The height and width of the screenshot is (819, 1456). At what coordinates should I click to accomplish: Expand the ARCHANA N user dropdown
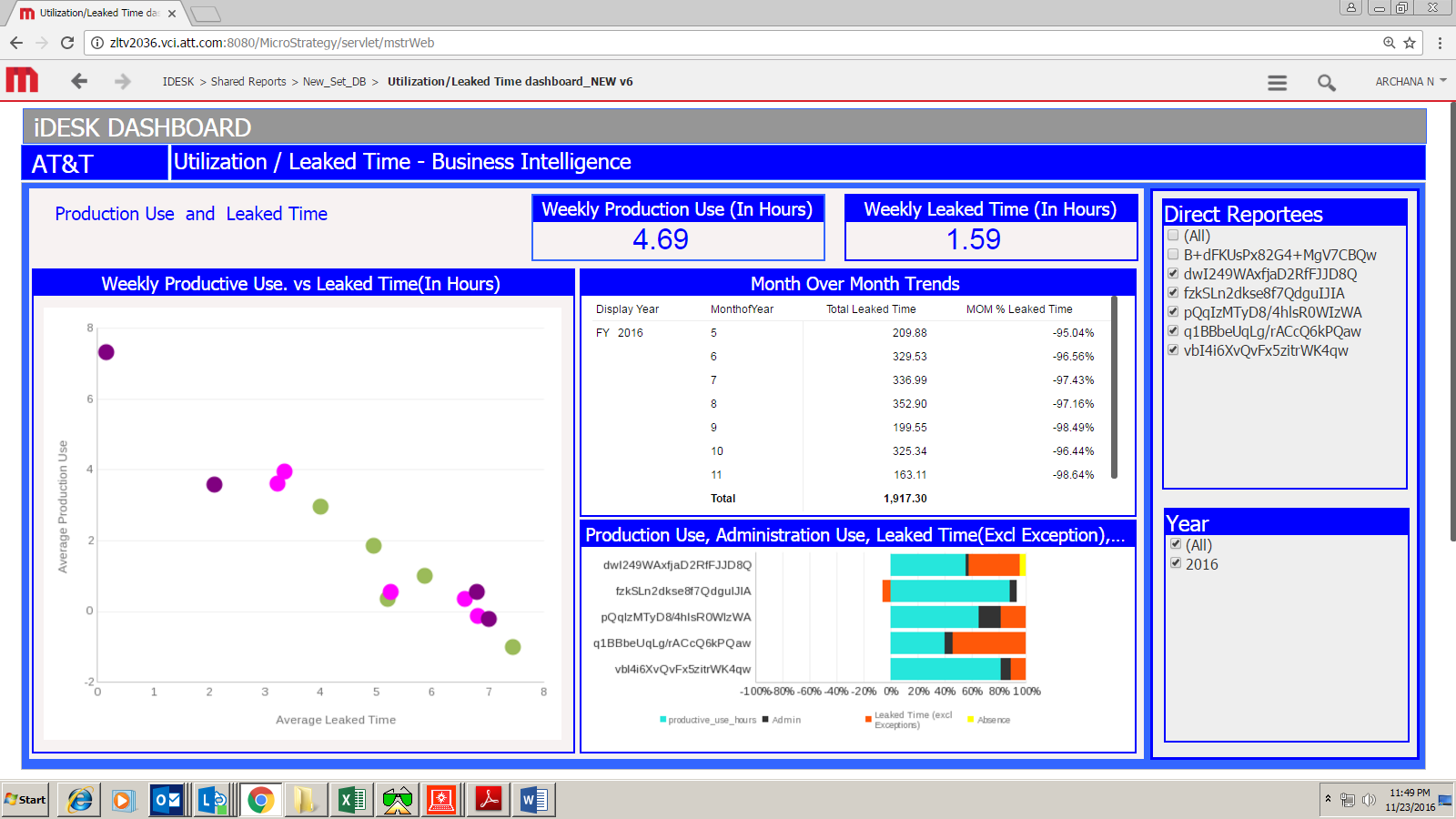(1410, 81)
